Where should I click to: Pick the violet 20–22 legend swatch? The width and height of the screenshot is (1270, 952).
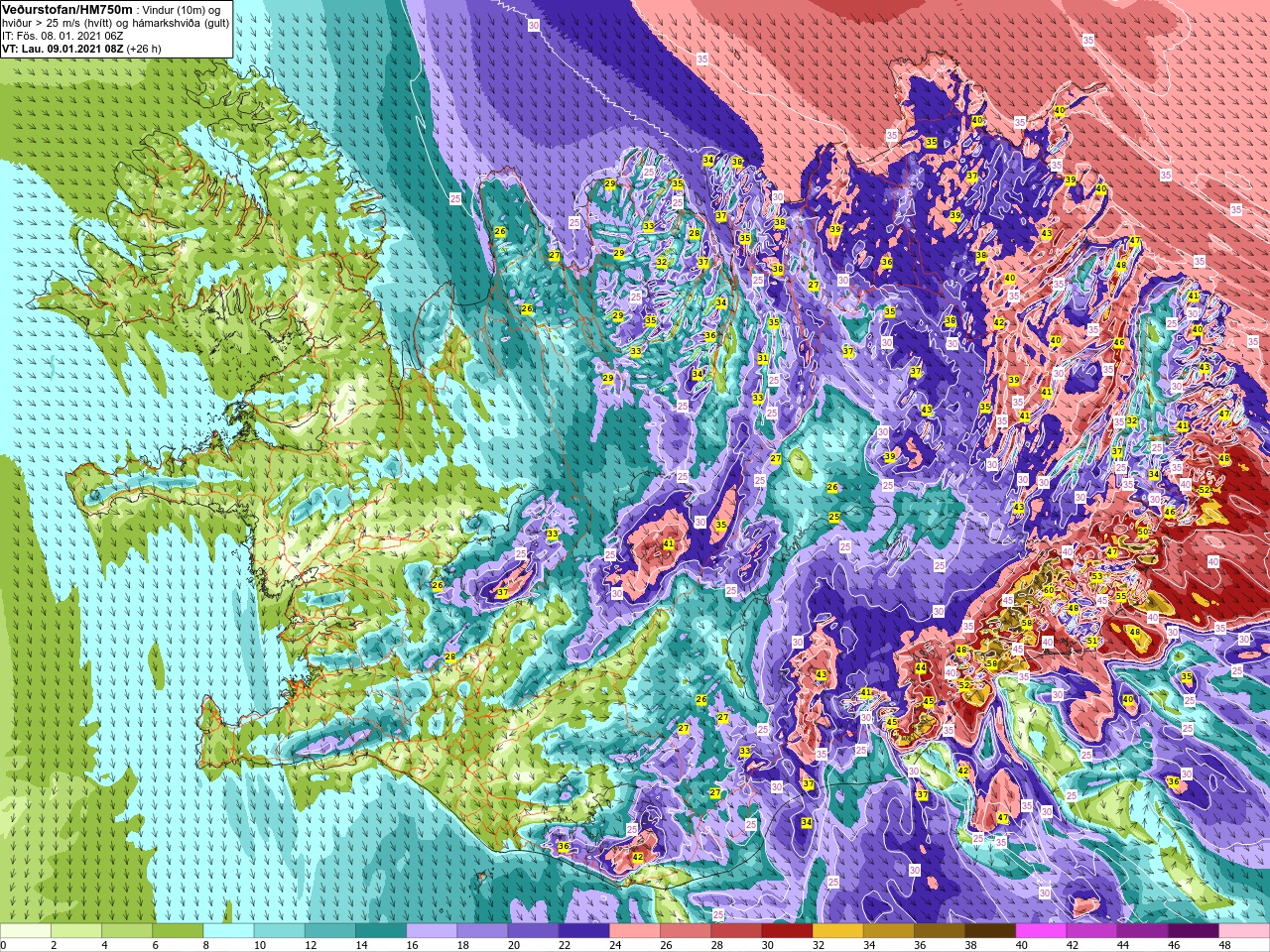click(x=533, y=931)
